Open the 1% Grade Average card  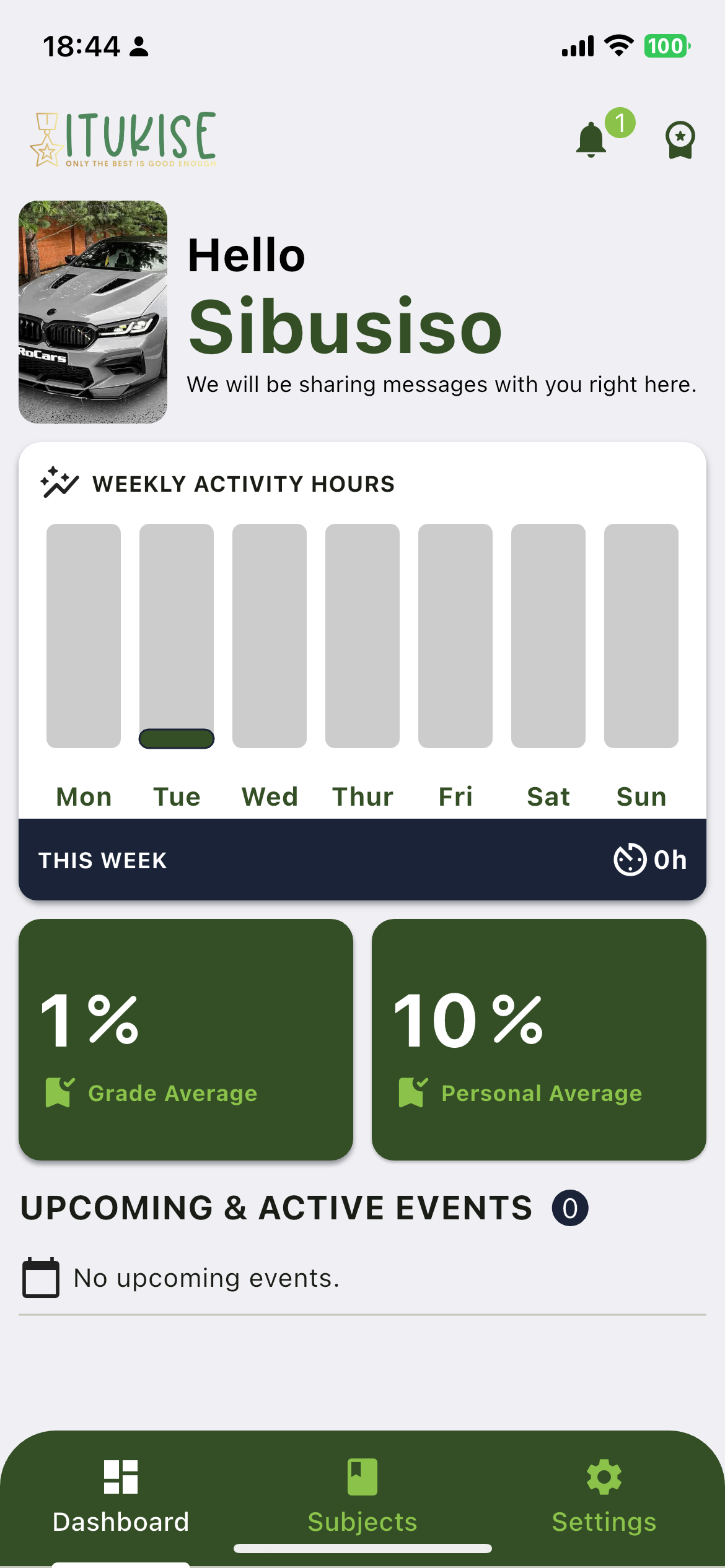pyautogui.click(x=186, y=1039)
